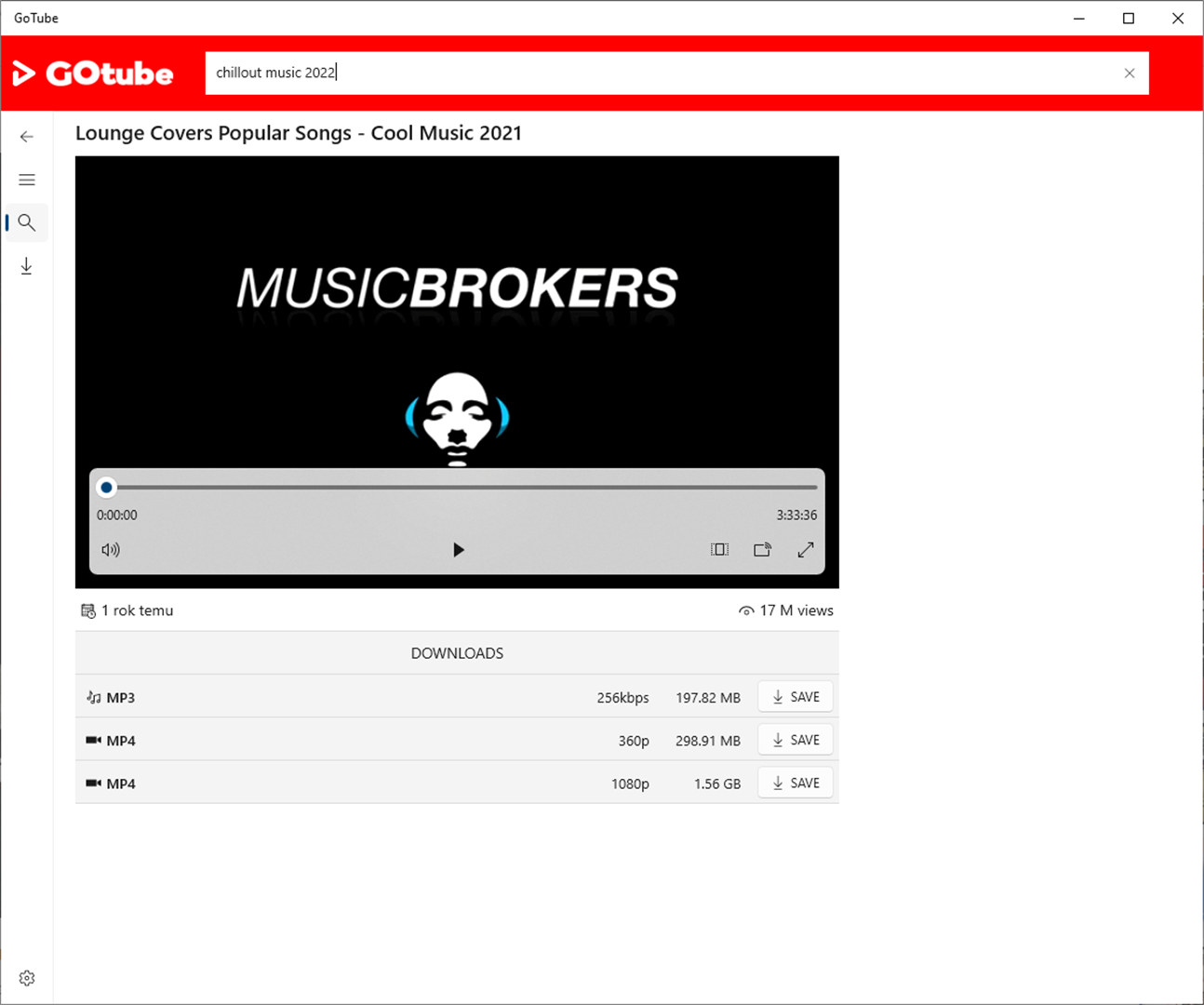Click the calendar icon beside upload date
This screenshot has width=1204, height=1005.
pyautogui.click(x=88, y=610)
